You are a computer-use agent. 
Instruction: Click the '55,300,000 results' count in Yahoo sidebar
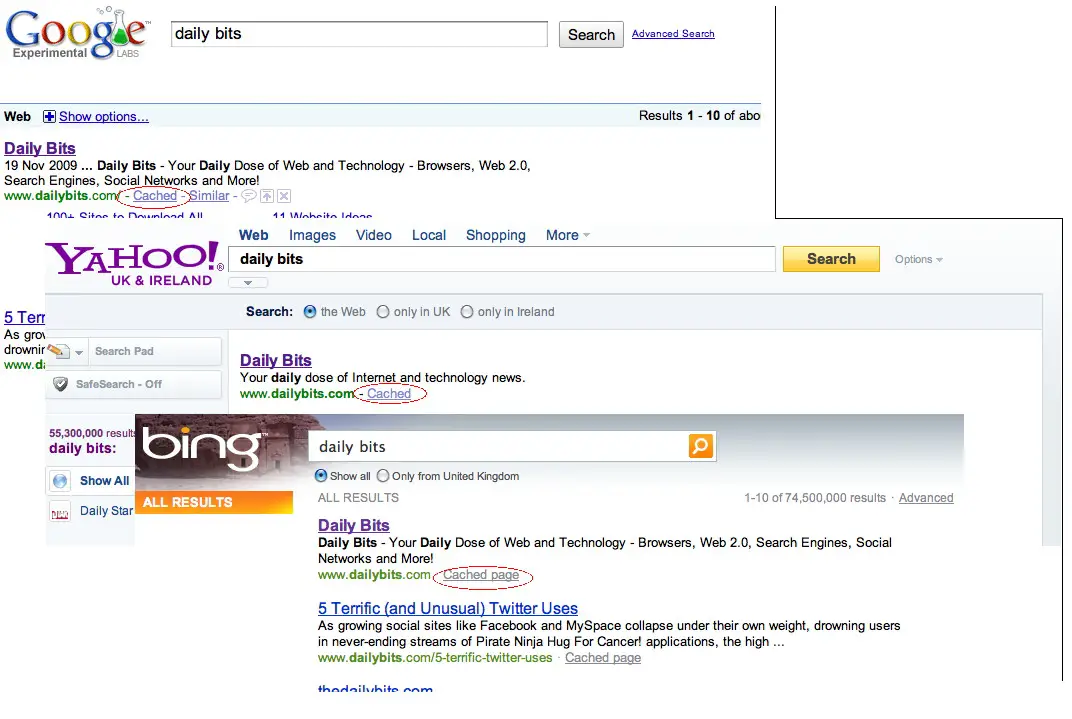(92, 433)
